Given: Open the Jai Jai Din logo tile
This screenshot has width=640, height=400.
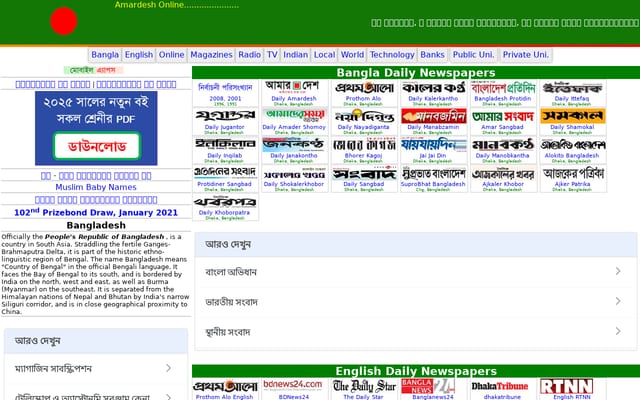Looking at the screenshot, I should coord(433,144).
